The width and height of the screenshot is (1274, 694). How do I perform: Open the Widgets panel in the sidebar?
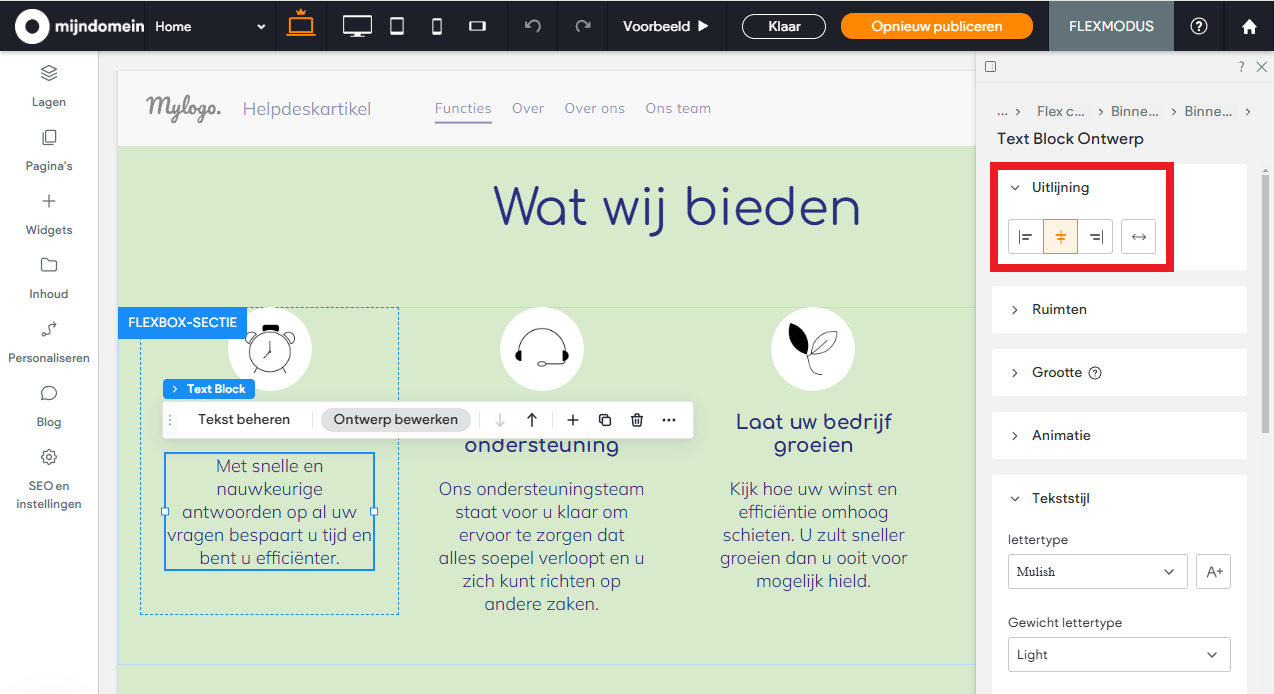48,215
